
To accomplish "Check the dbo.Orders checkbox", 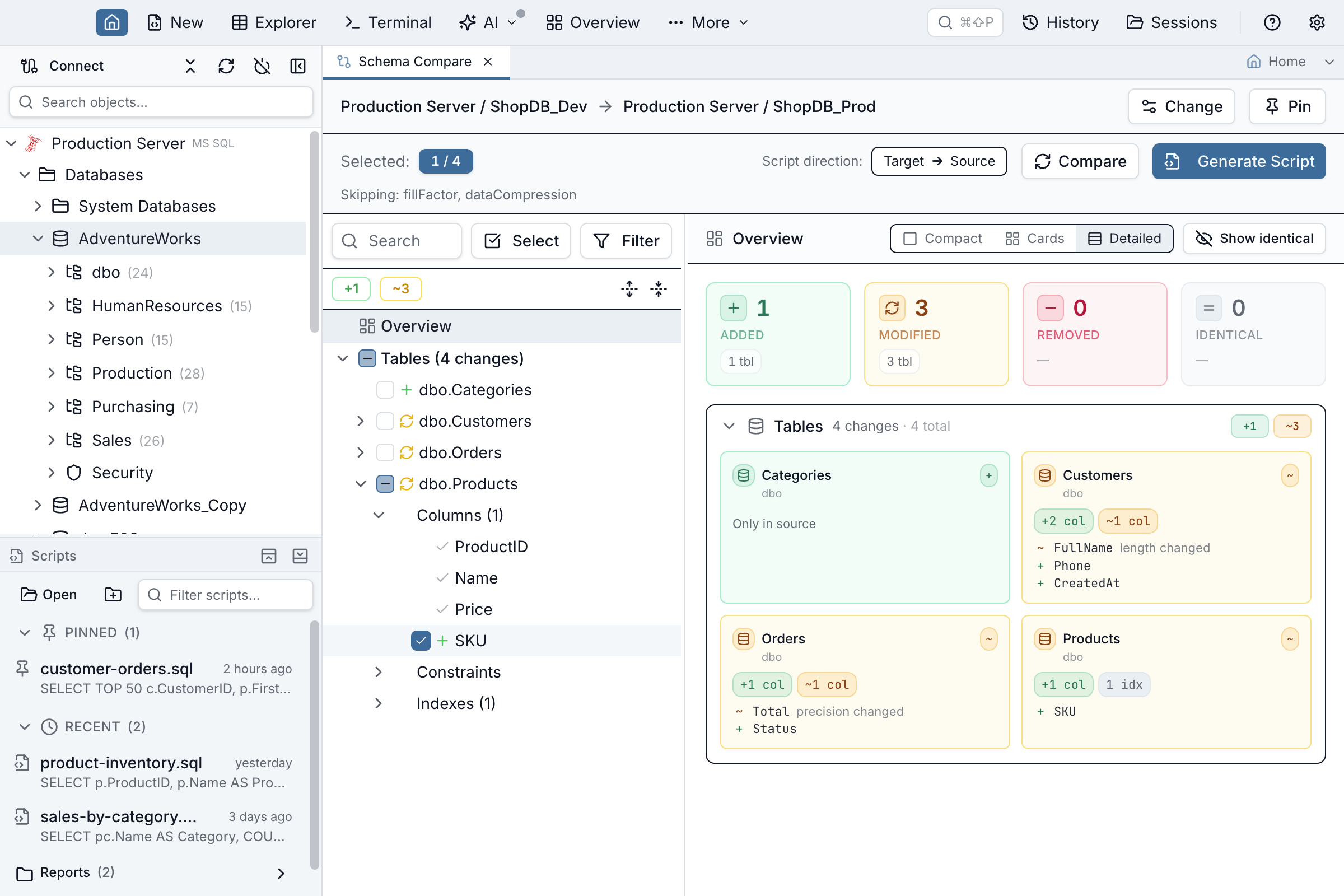I will coord(385,452).
